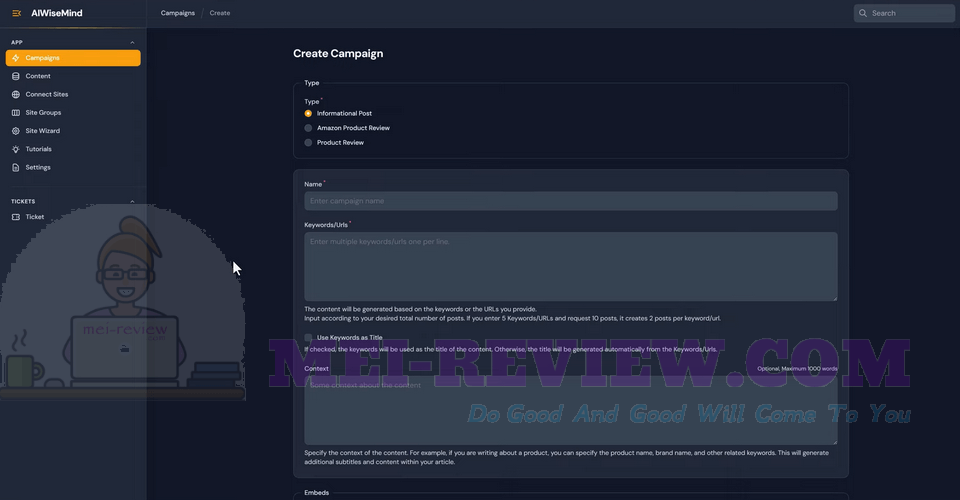Enable Use Keywords as Title checkbox
Screen dimensions: 960x500
(x=308, y=338)
